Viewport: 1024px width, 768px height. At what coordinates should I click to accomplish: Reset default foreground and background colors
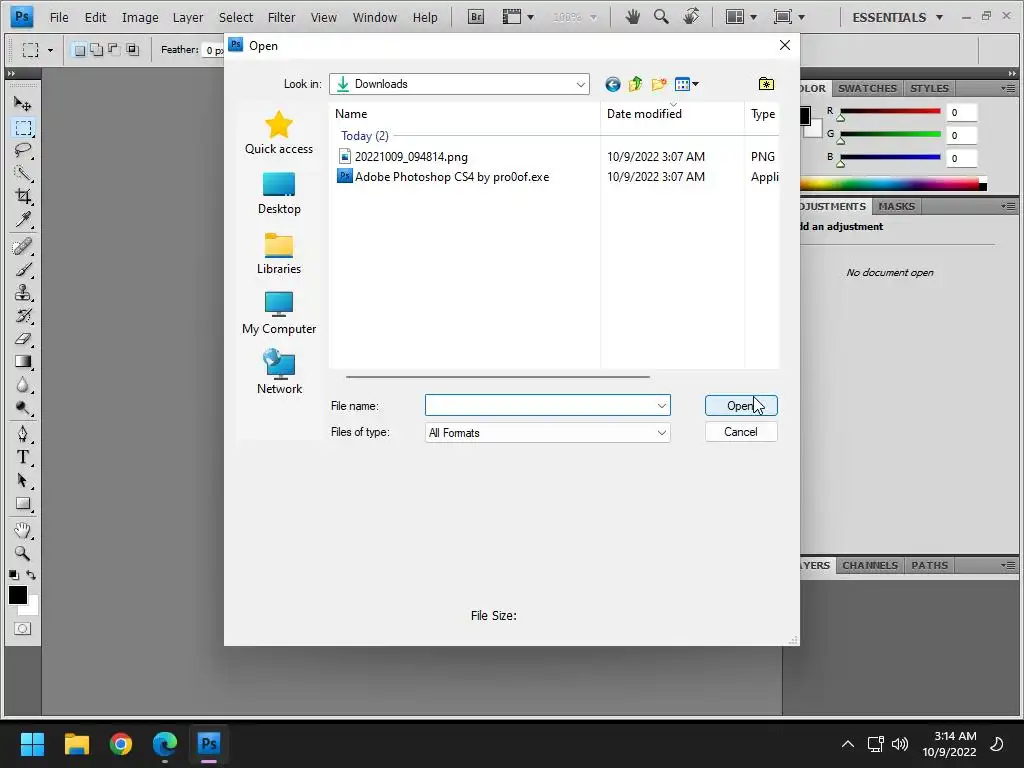click(14, 575)
